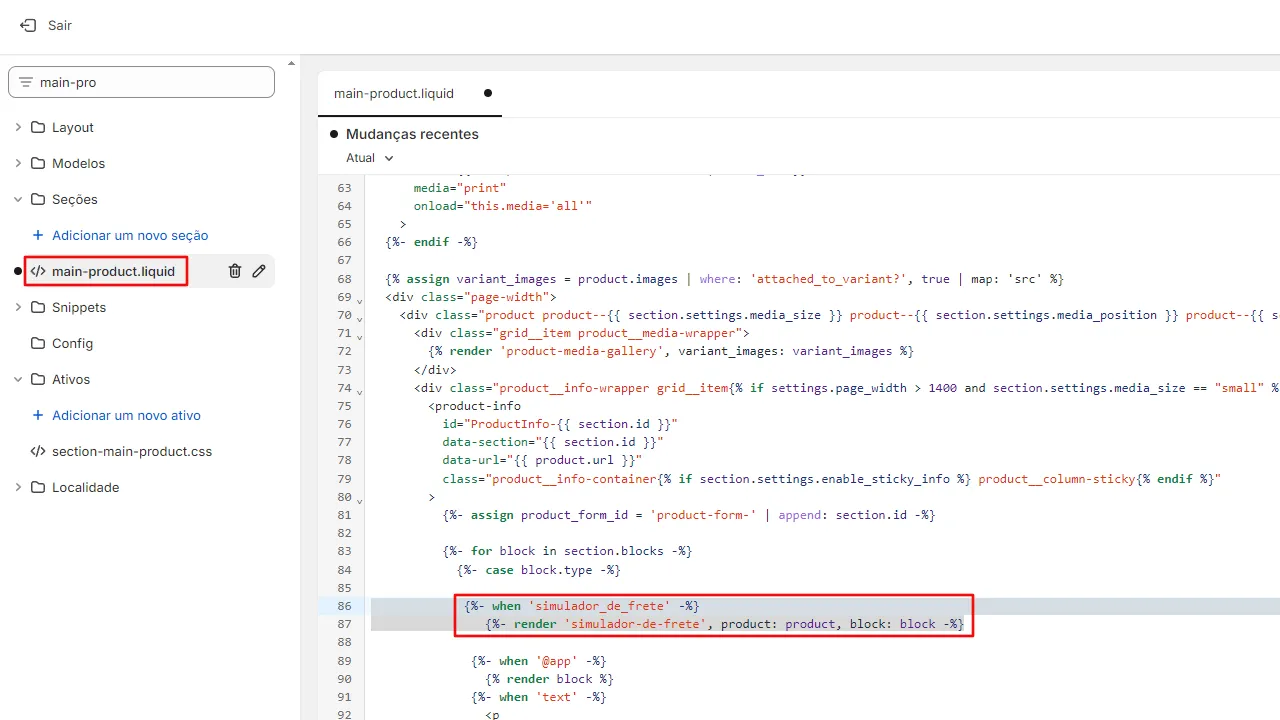
Task: Click 'product-media-gallery' text on line 72
Action: 582,351
